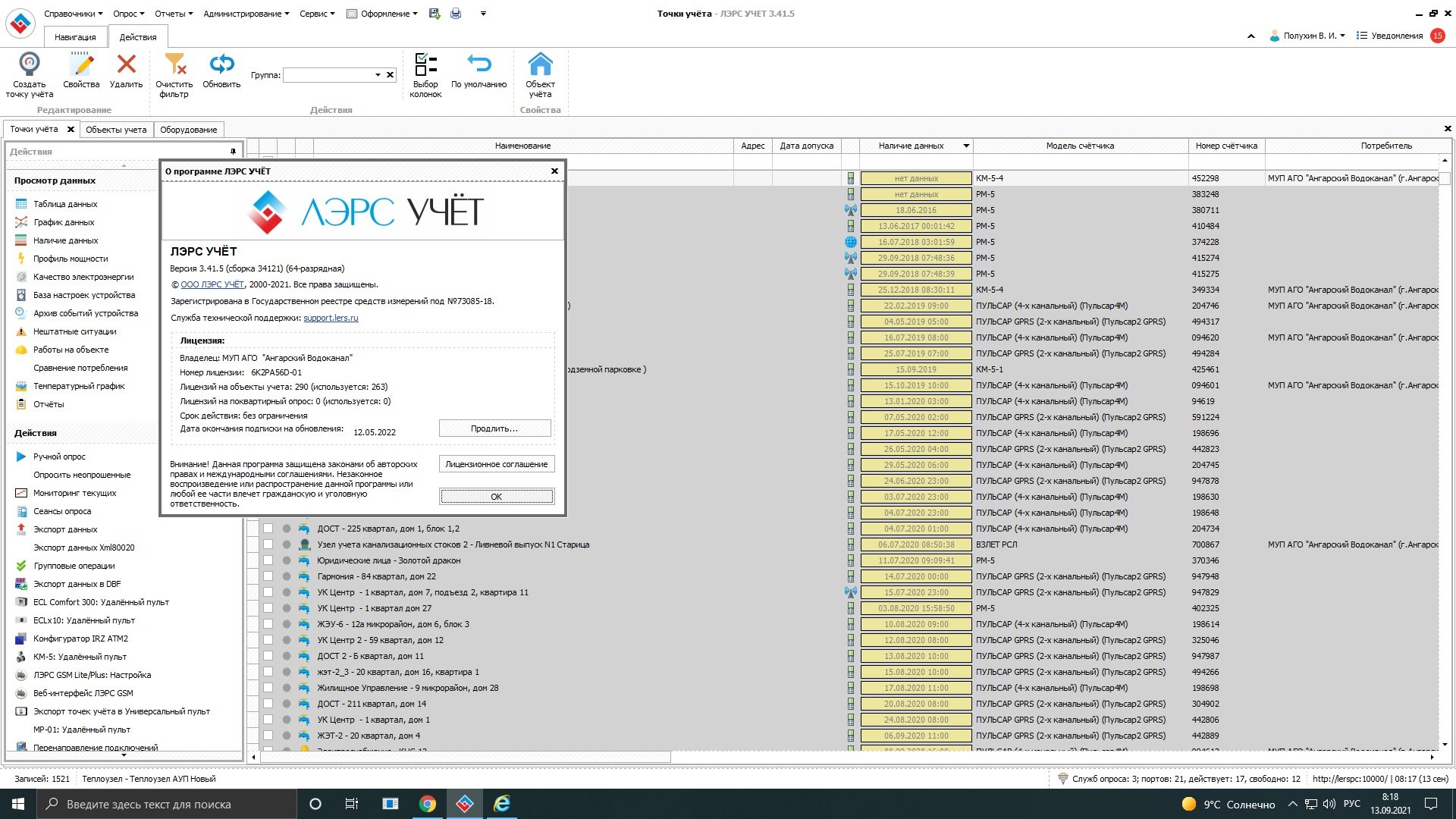Open quick access toolbar customize arrow
This screenshot has height=819, width=1456.
[483, 14]
